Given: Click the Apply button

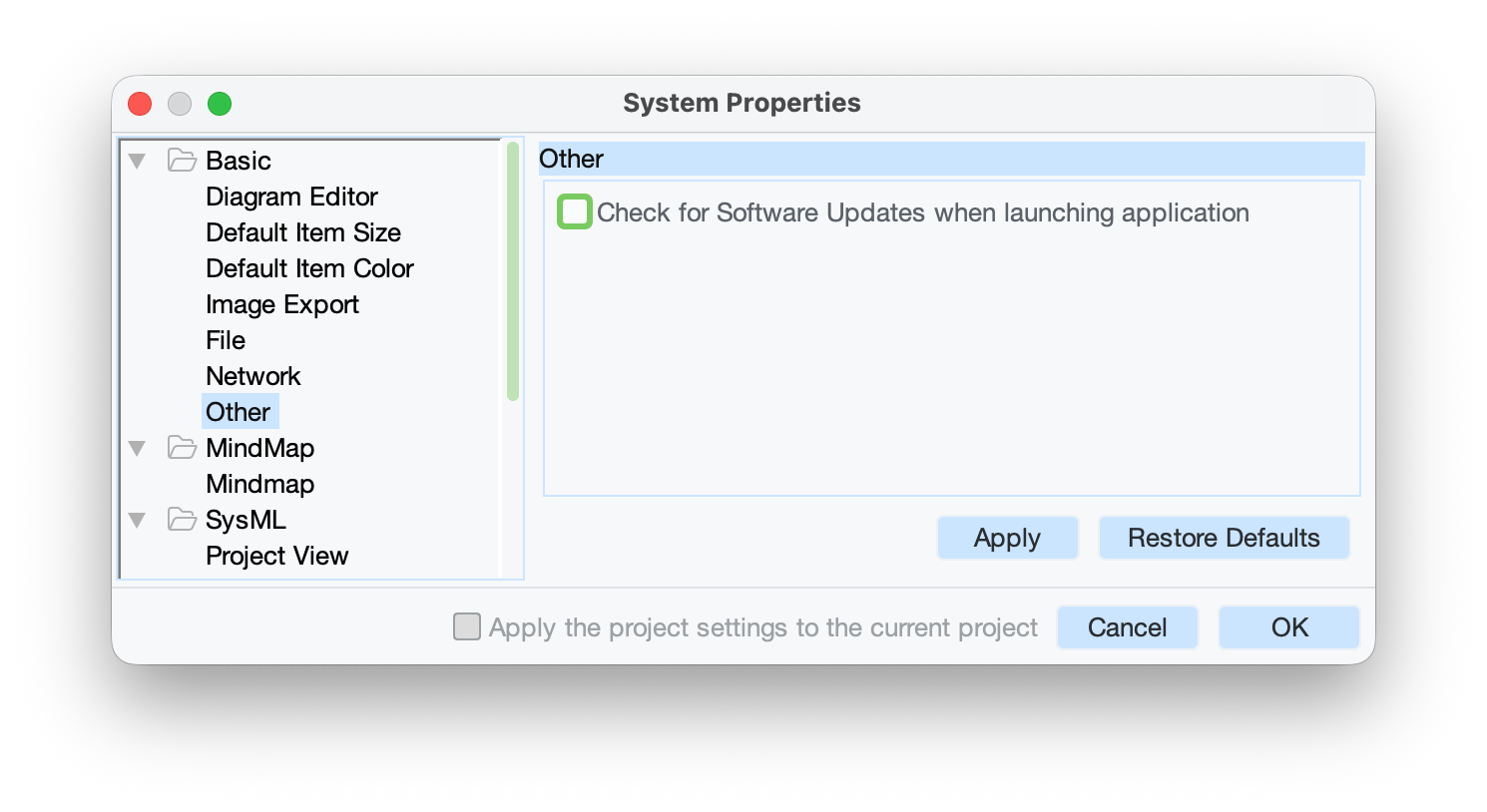Looking at the screenshot, I should click(x=1007, y=538).
